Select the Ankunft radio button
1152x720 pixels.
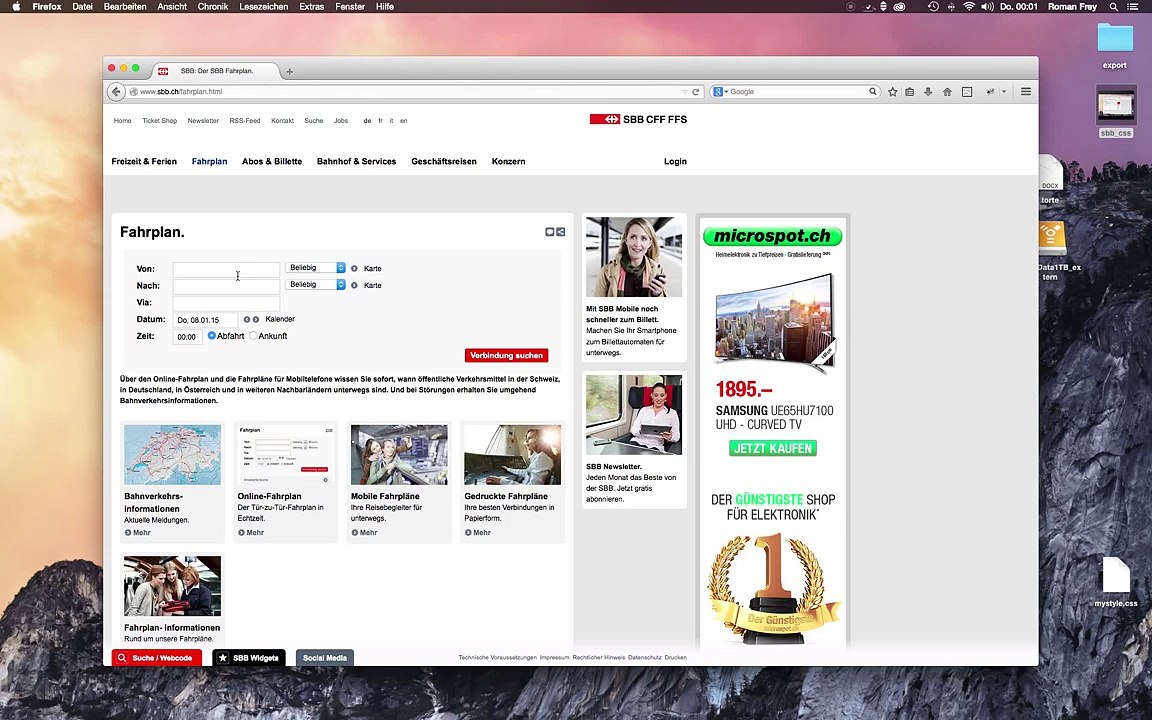[253, 336]
